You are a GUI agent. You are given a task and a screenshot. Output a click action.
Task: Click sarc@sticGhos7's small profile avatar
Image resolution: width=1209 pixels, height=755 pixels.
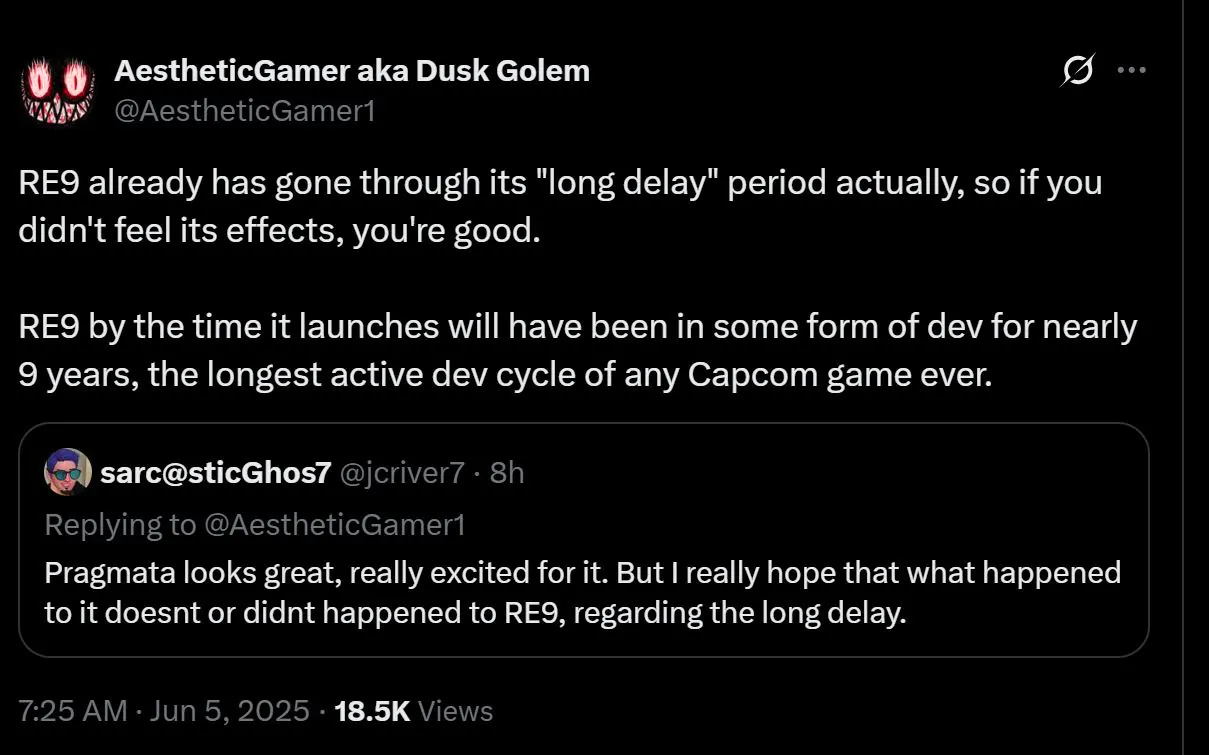69,473
